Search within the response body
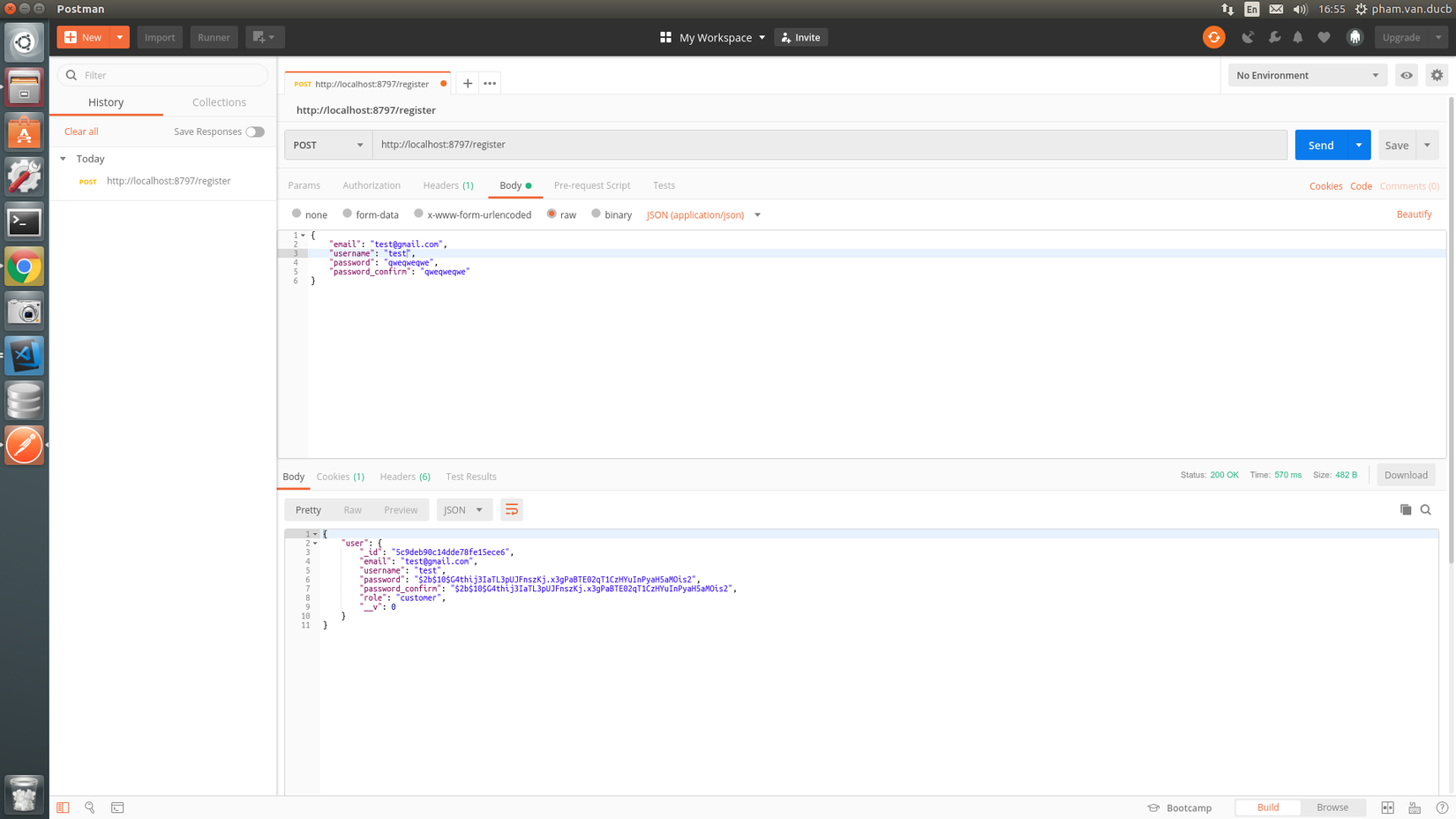 [x=1426, y=510]
